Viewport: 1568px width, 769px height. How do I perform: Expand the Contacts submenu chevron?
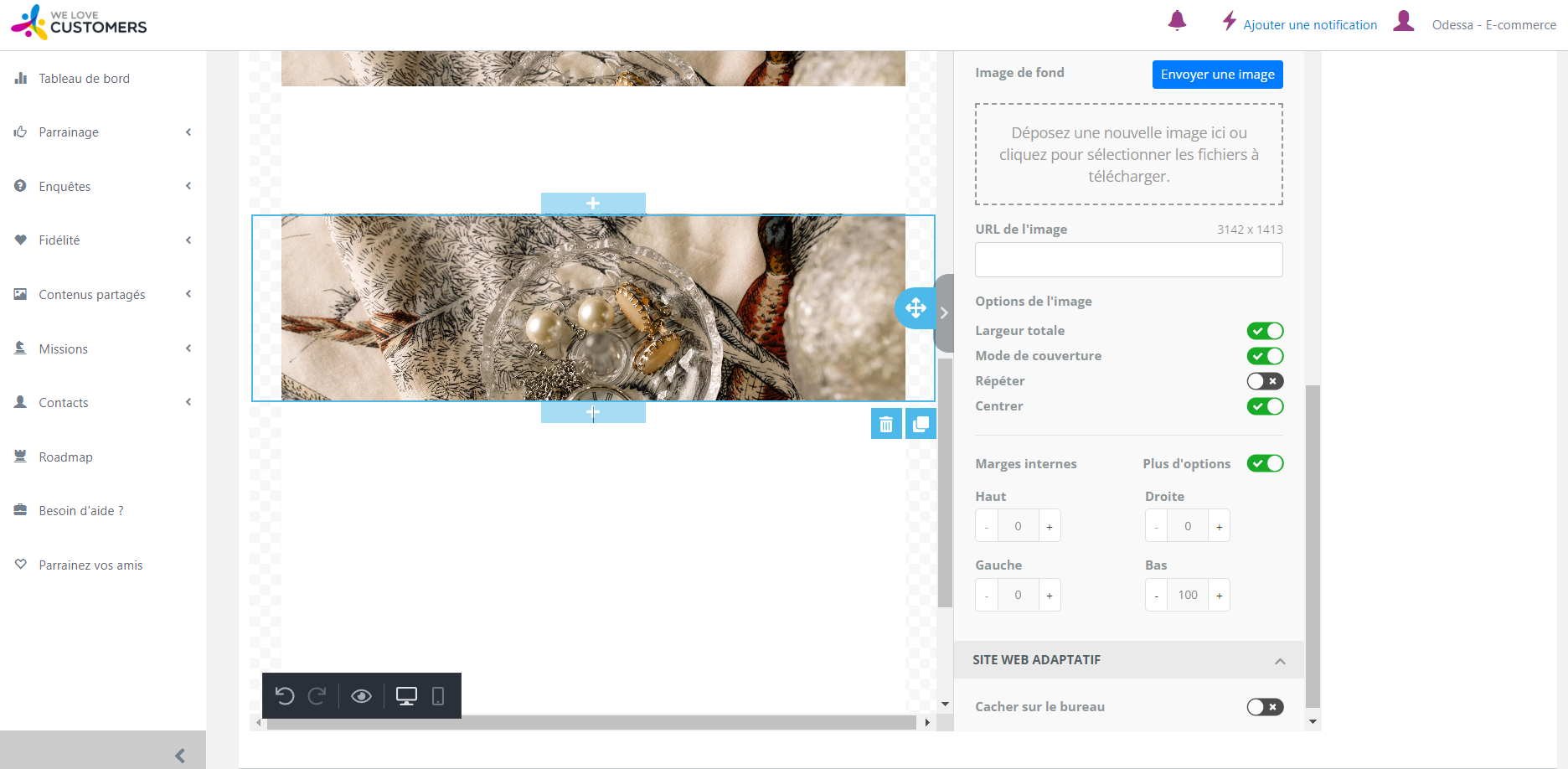point(188,402)
